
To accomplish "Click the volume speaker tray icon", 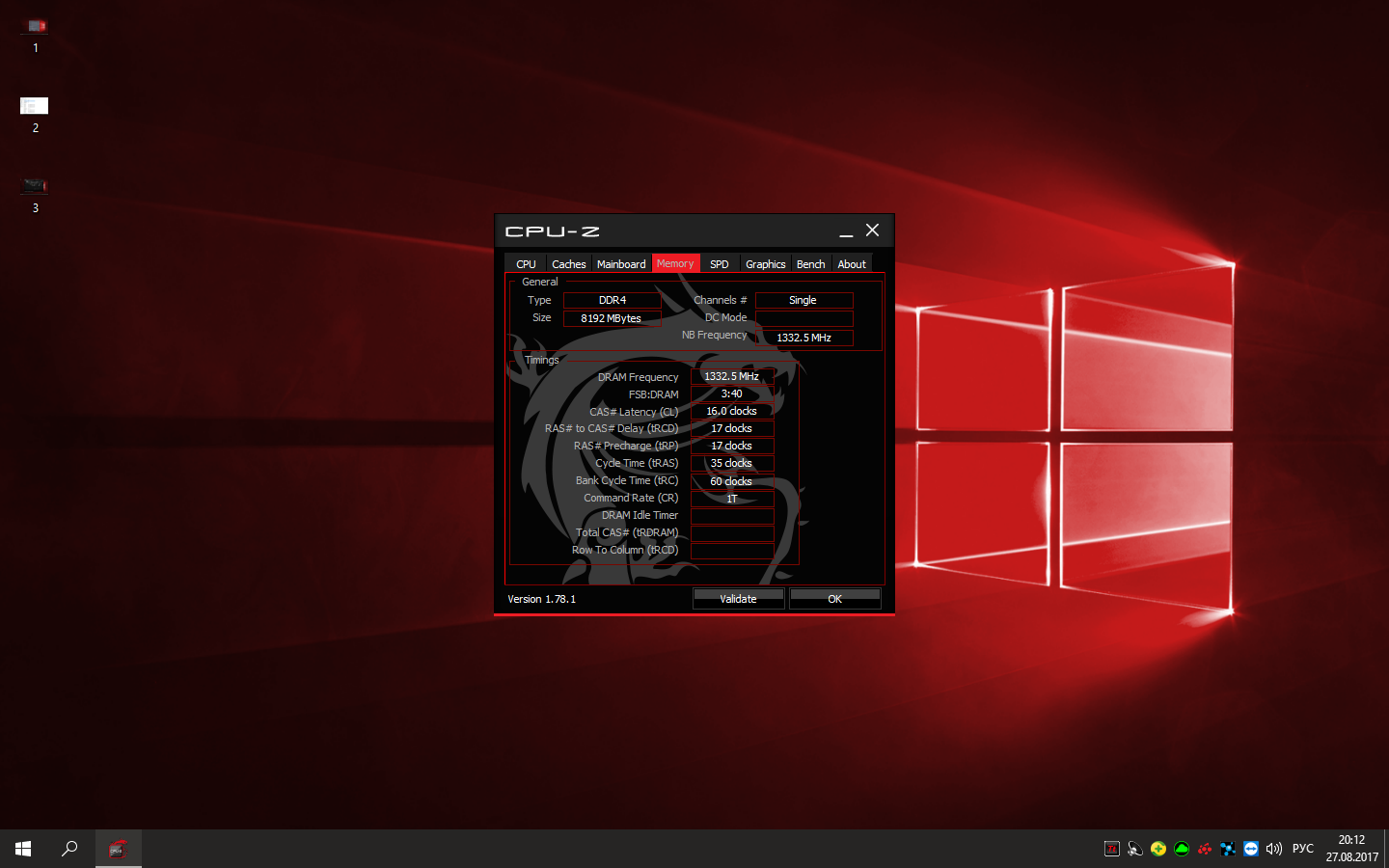I will pos(1274,849).
